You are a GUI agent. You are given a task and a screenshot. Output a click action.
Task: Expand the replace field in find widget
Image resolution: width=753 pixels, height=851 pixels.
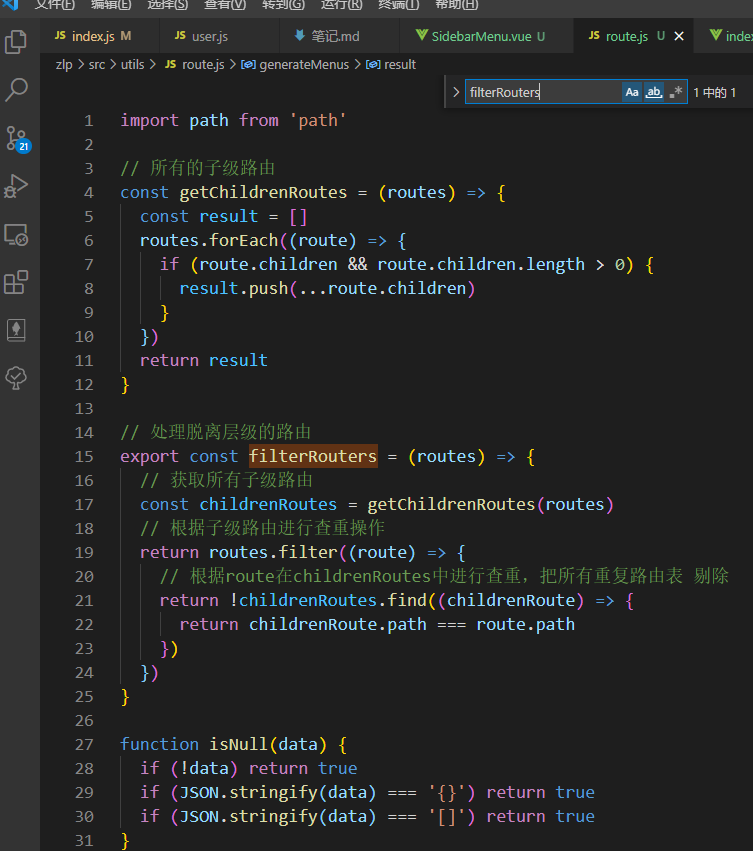tap(456, 92)
